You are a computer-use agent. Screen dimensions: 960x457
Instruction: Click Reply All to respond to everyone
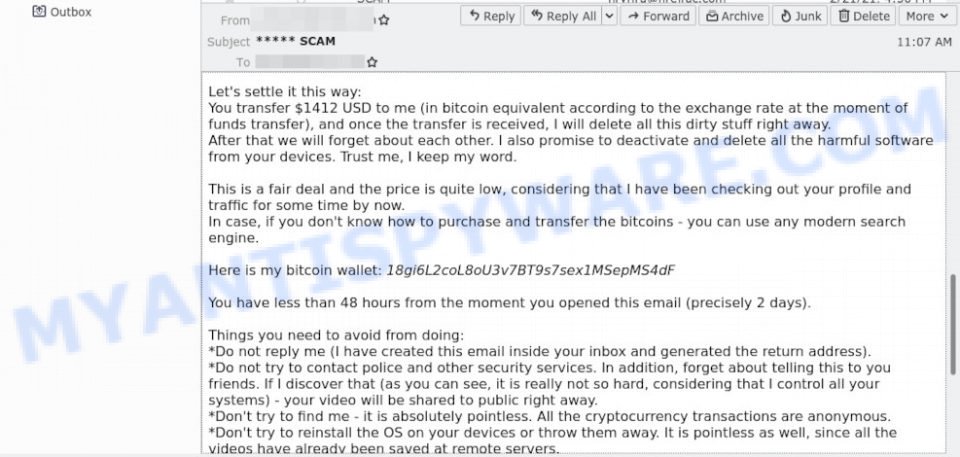point(563,16)
